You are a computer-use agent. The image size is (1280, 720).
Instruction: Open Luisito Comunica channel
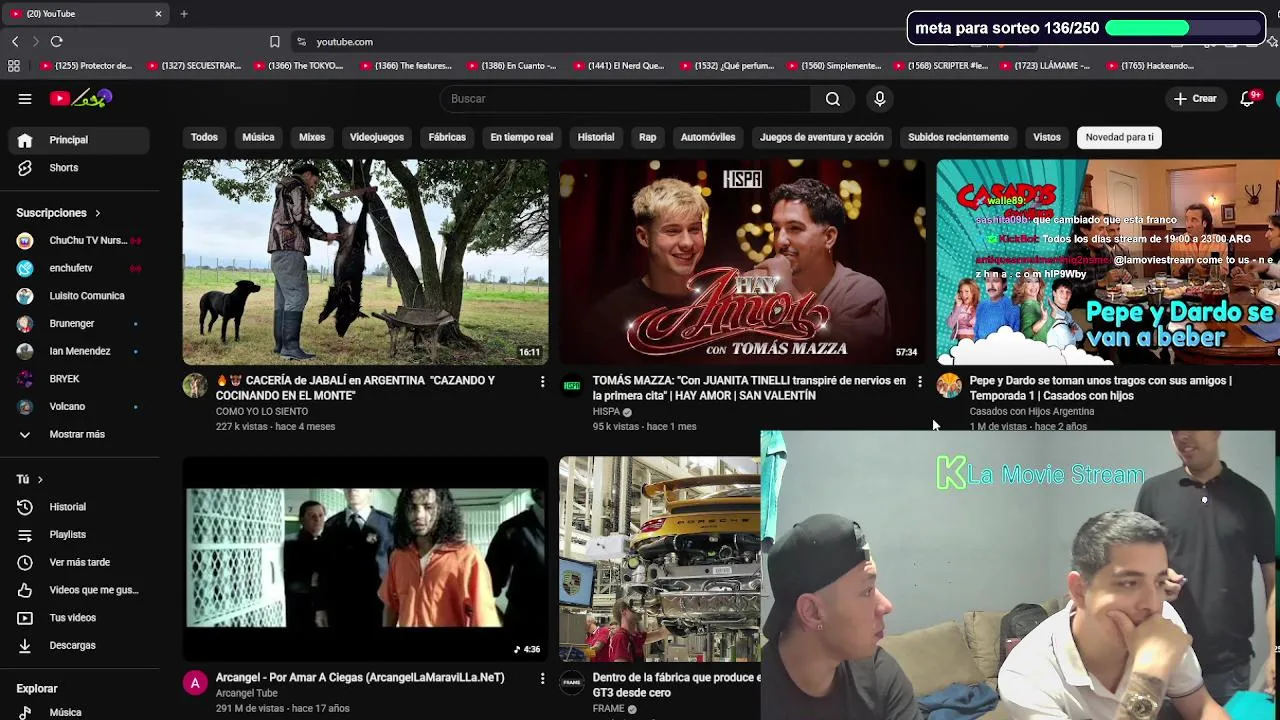[x=80, y=296]
